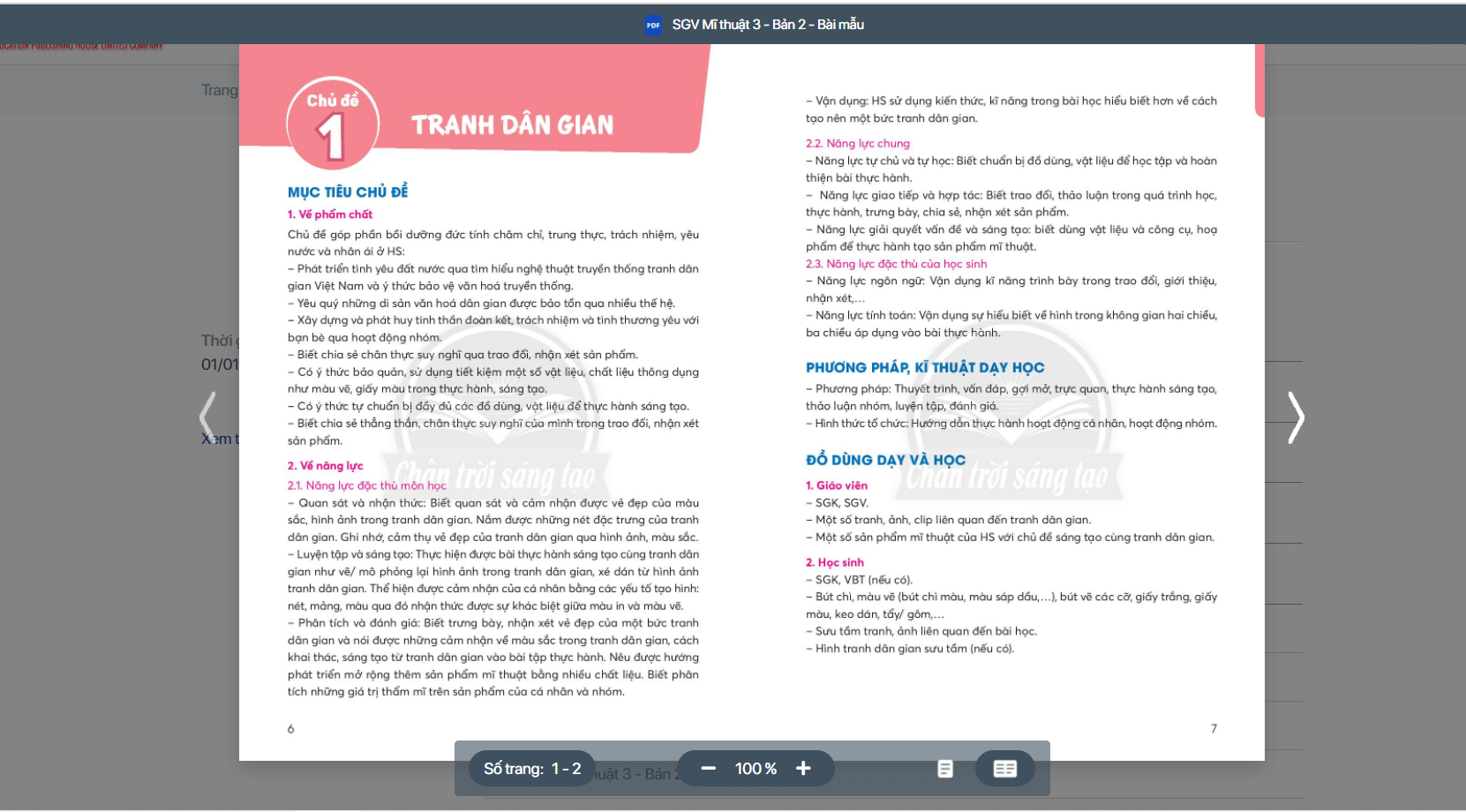
Task: Zoom in with the plus button
Action: (x=803, y=769)
